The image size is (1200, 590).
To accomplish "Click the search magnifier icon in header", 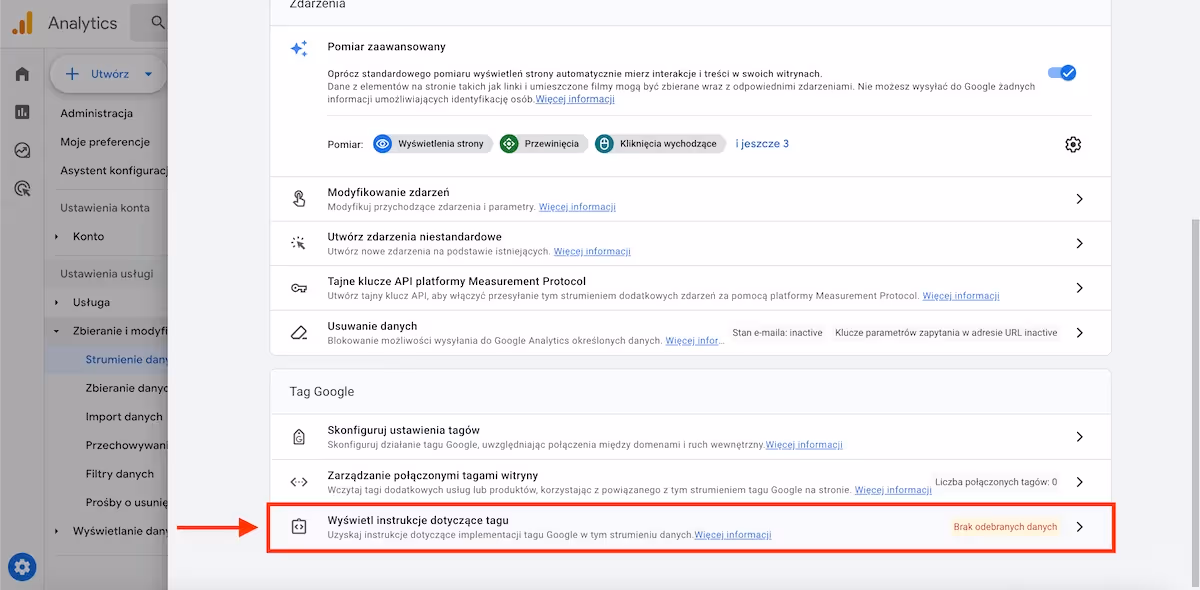I will pos(158,22).
